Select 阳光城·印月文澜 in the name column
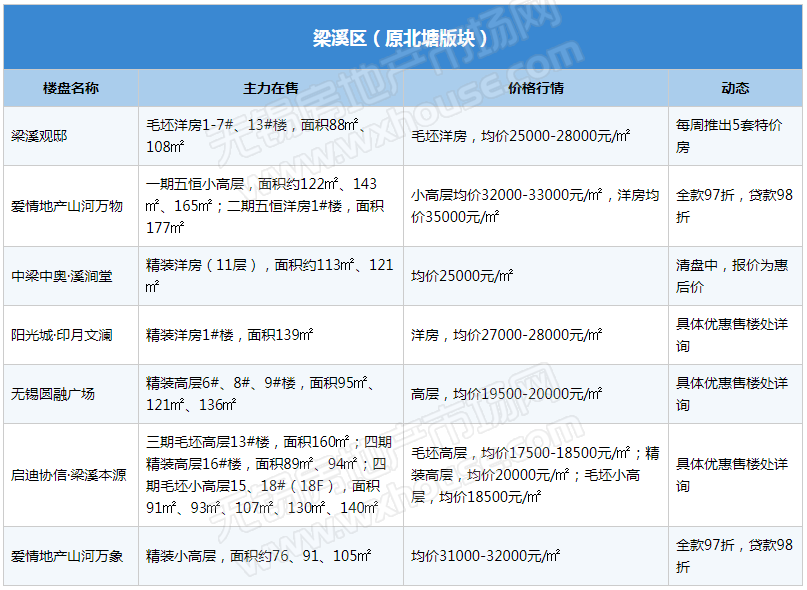Viewport: 807px width, 590px height. click(62, 335)
